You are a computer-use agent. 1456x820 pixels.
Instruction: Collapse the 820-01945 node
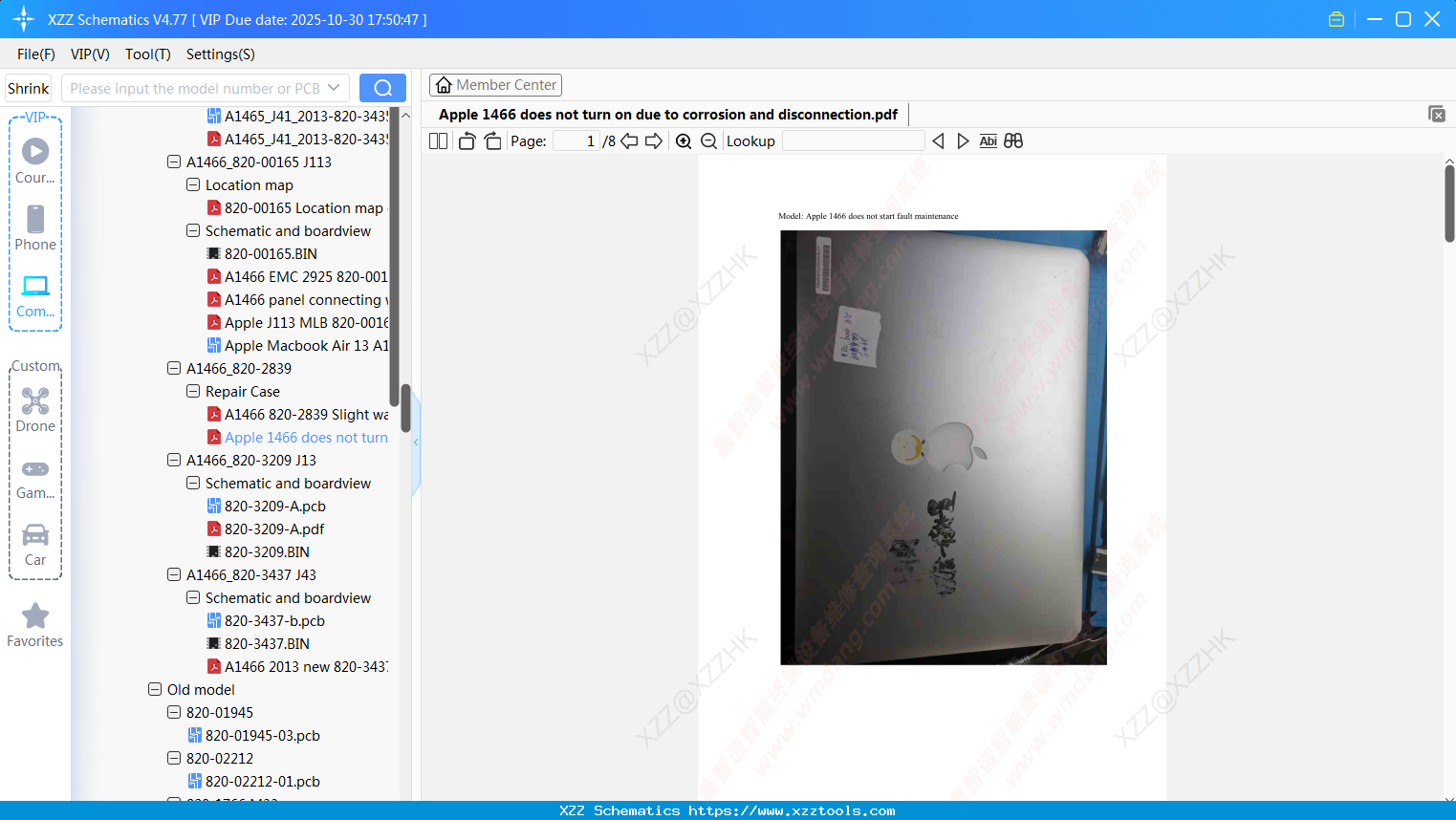pyautogui.click(x=174, y=713)
